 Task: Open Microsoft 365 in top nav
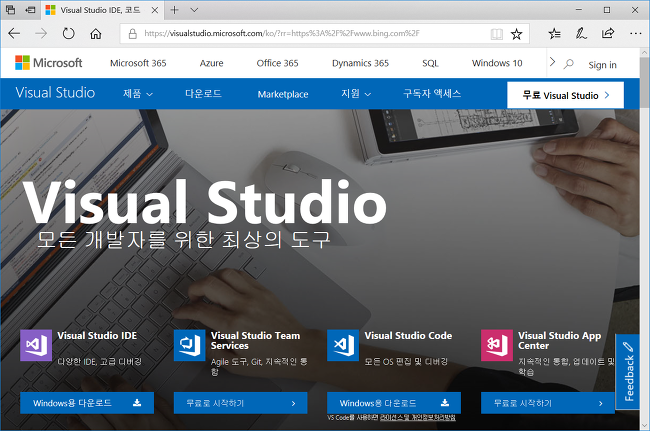[x=138, y=63]
